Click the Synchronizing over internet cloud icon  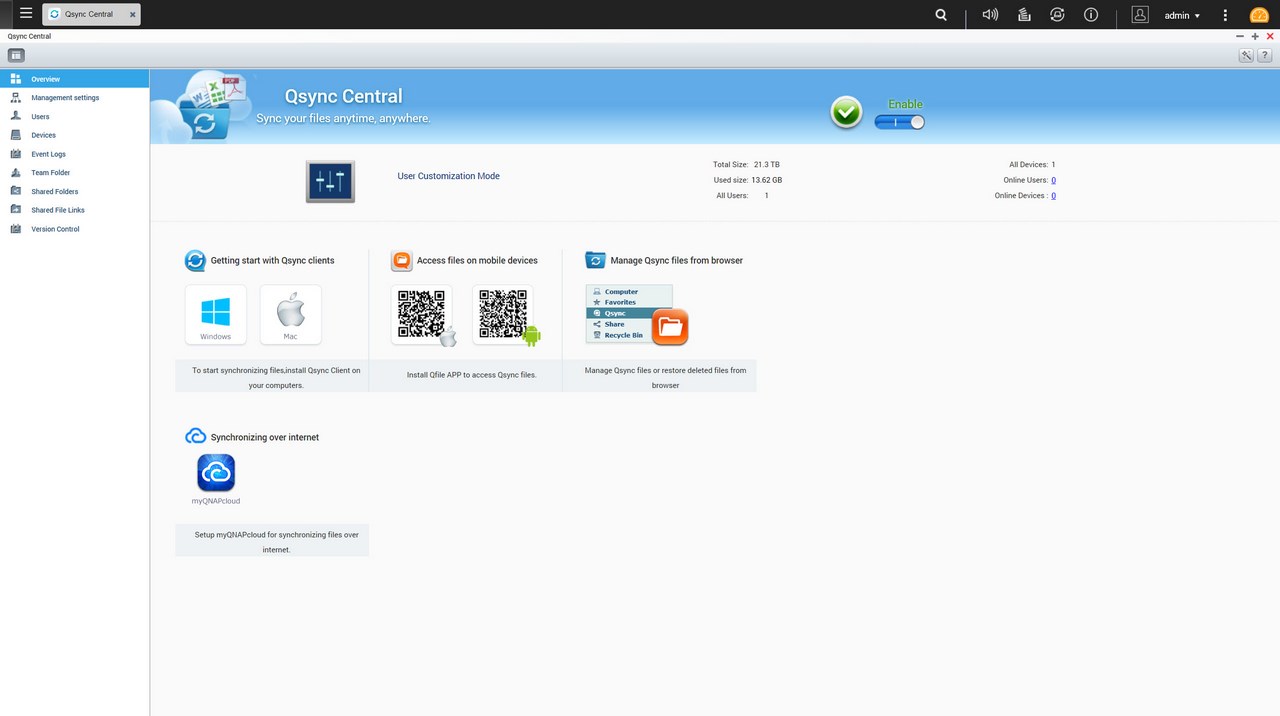click(x=196, y=436)
